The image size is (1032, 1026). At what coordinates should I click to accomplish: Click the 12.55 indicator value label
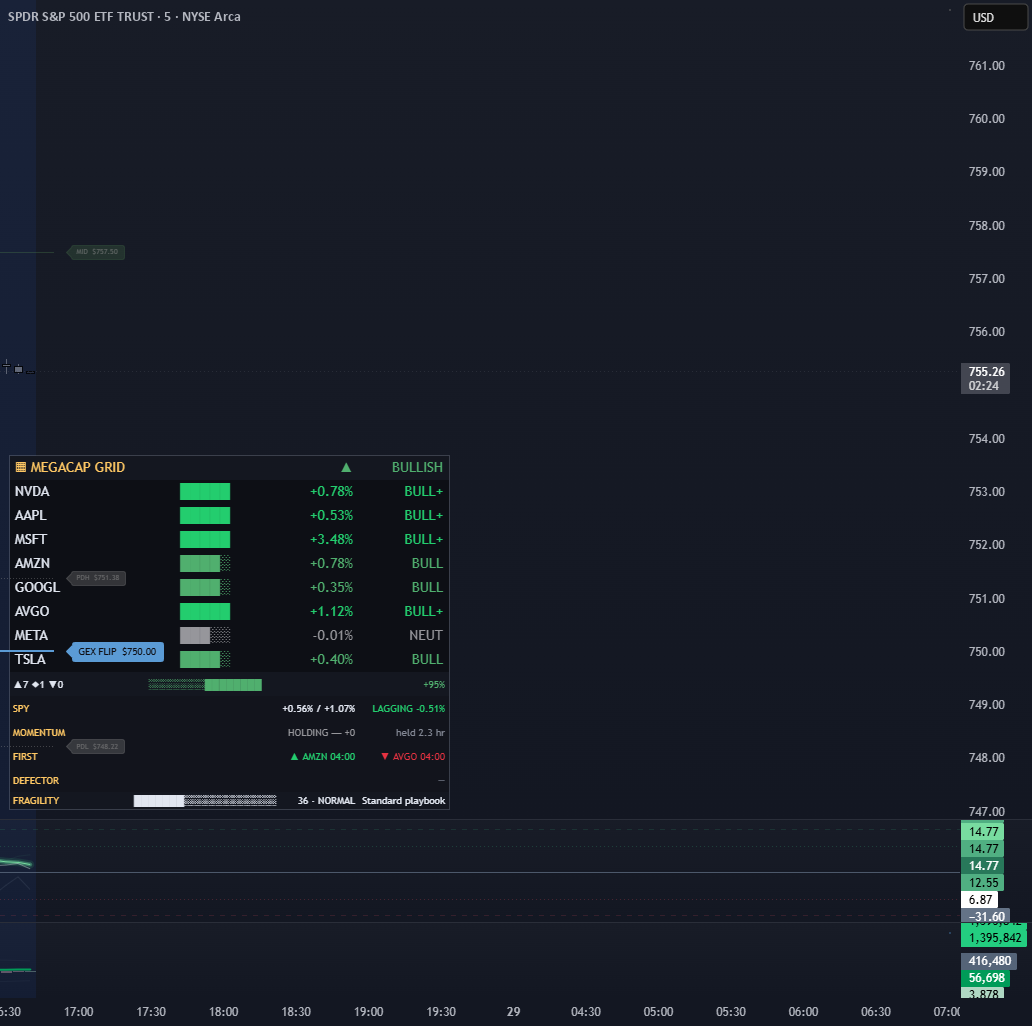(x=983, y=883)
